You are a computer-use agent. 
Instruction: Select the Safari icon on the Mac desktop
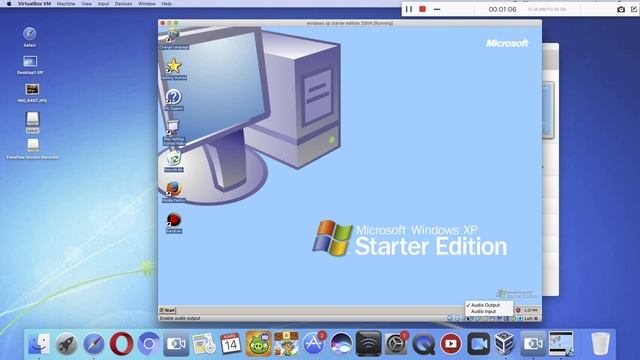[29, 37]
